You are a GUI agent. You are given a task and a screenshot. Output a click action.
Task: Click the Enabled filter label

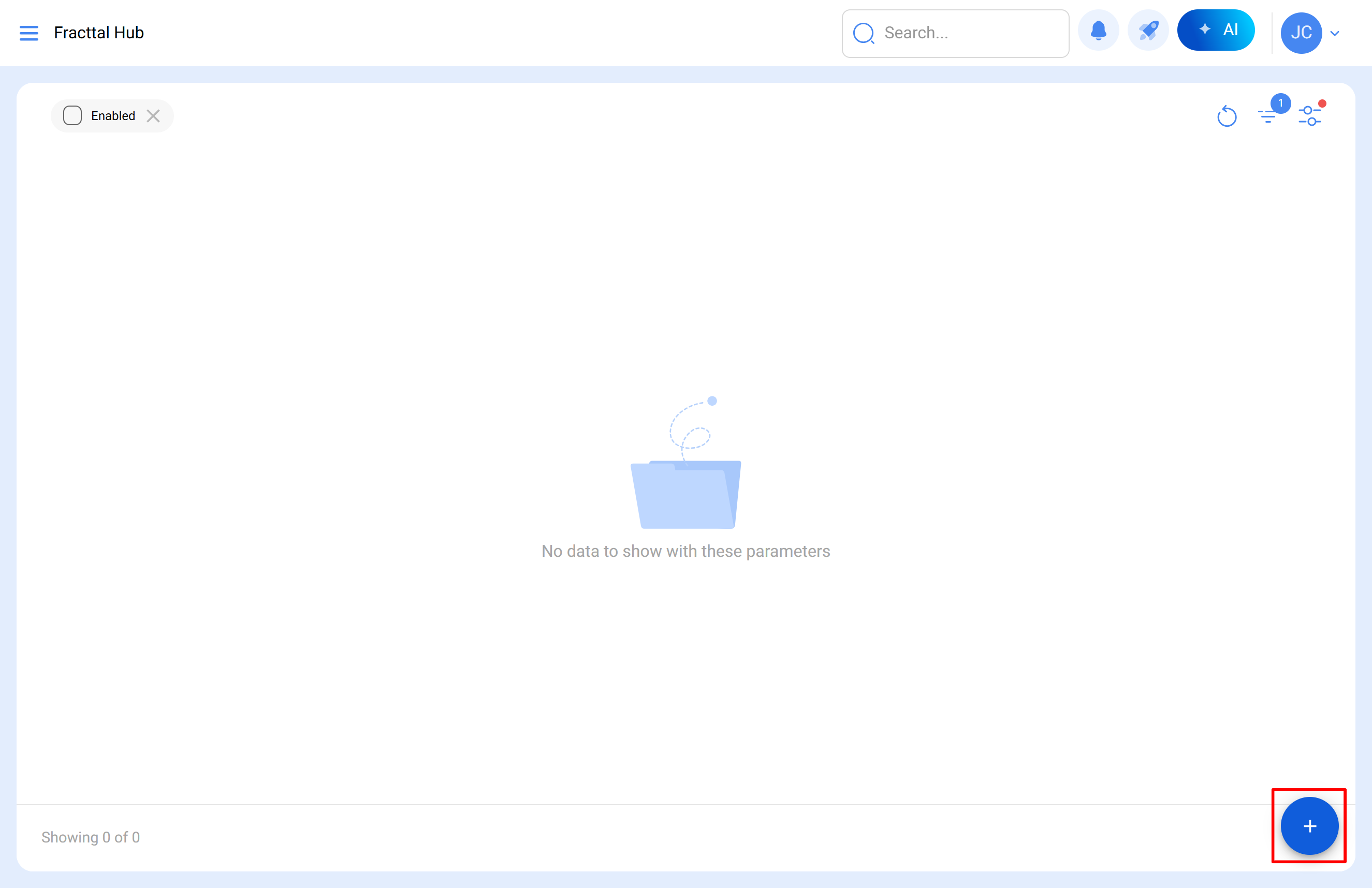113,116
